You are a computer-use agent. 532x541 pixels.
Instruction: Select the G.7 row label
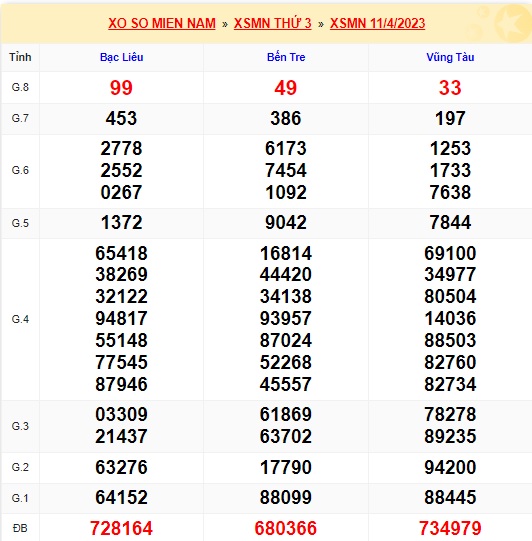tap(20, 118)
